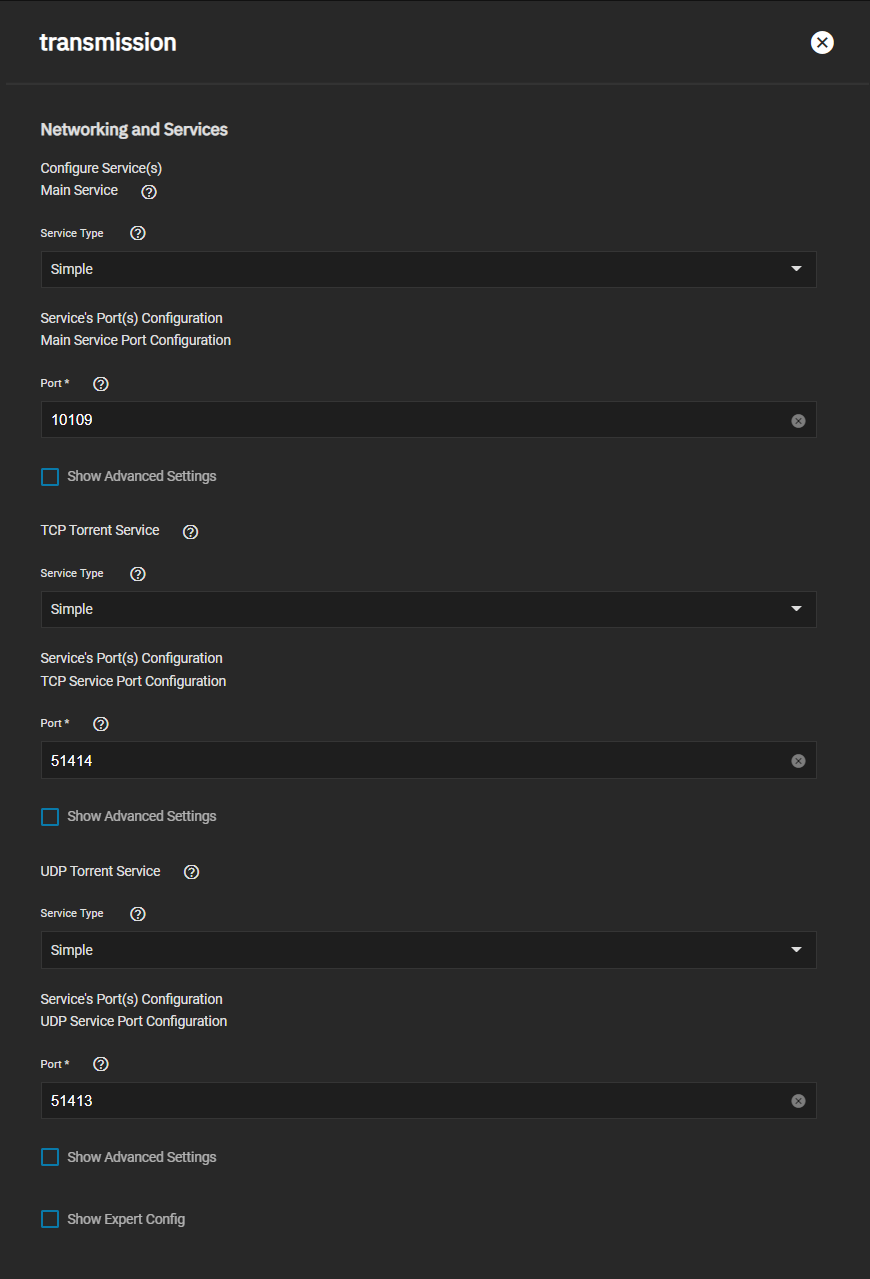Open help tooltip for Main Service
The image size is (870, 1279).
pyautogui.click(x=149, y=191)
